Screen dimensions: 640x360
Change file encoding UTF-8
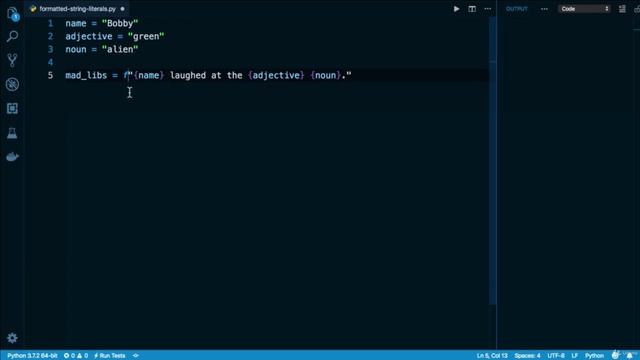point(556,356)
